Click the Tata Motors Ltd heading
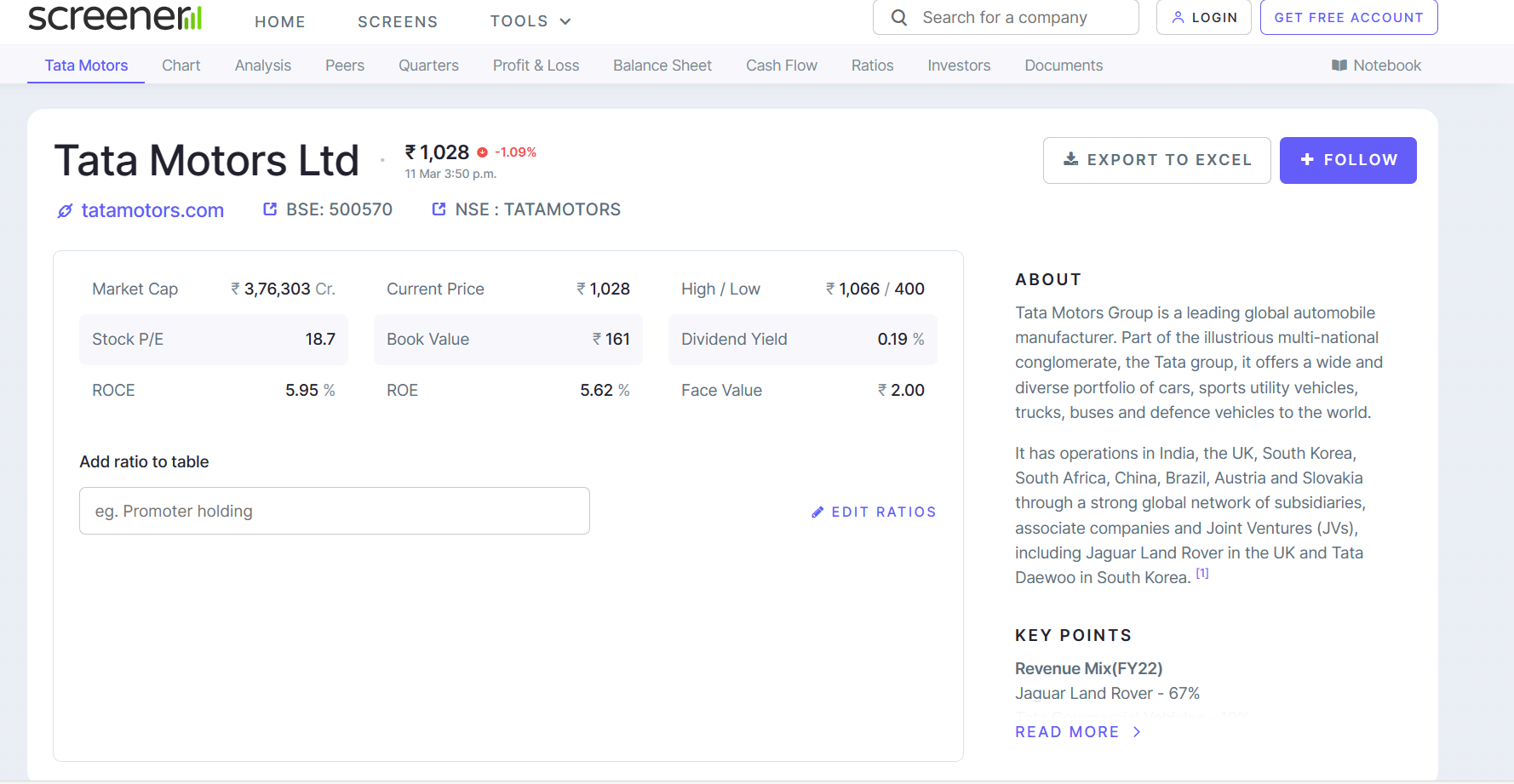 [x=207, y=160]
